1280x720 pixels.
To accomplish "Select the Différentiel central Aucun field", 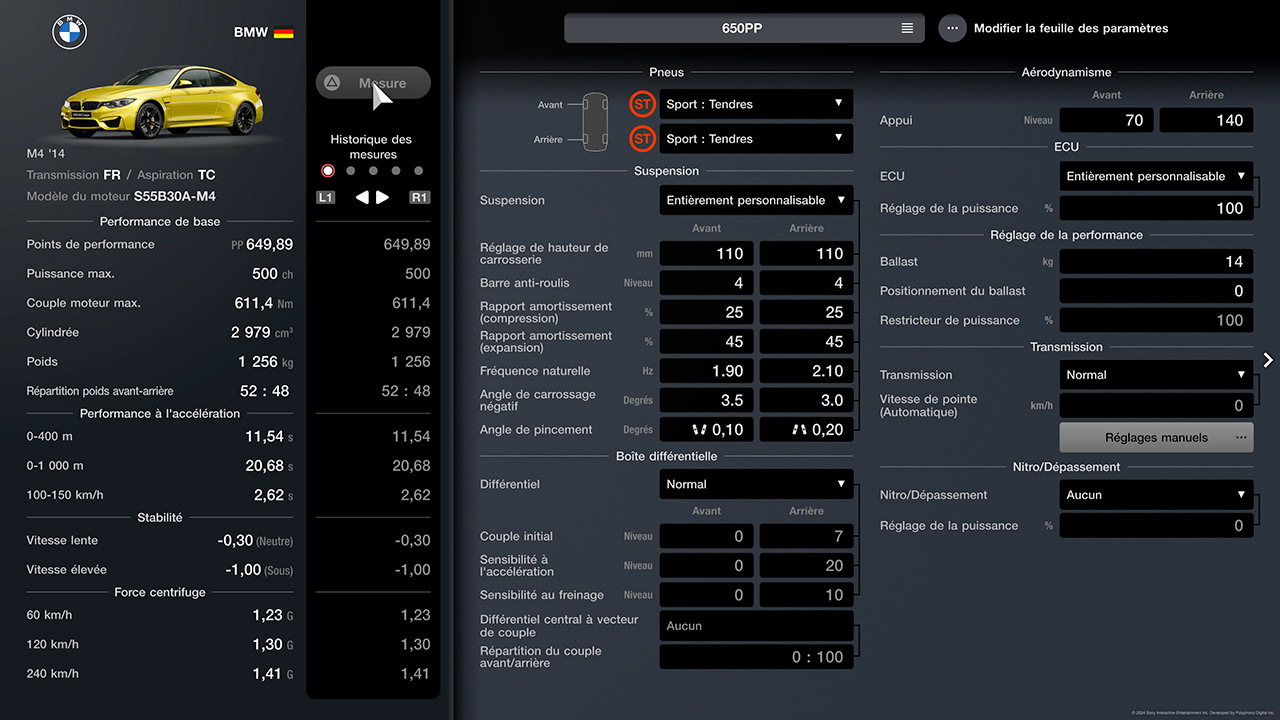I will coord(756,626).
